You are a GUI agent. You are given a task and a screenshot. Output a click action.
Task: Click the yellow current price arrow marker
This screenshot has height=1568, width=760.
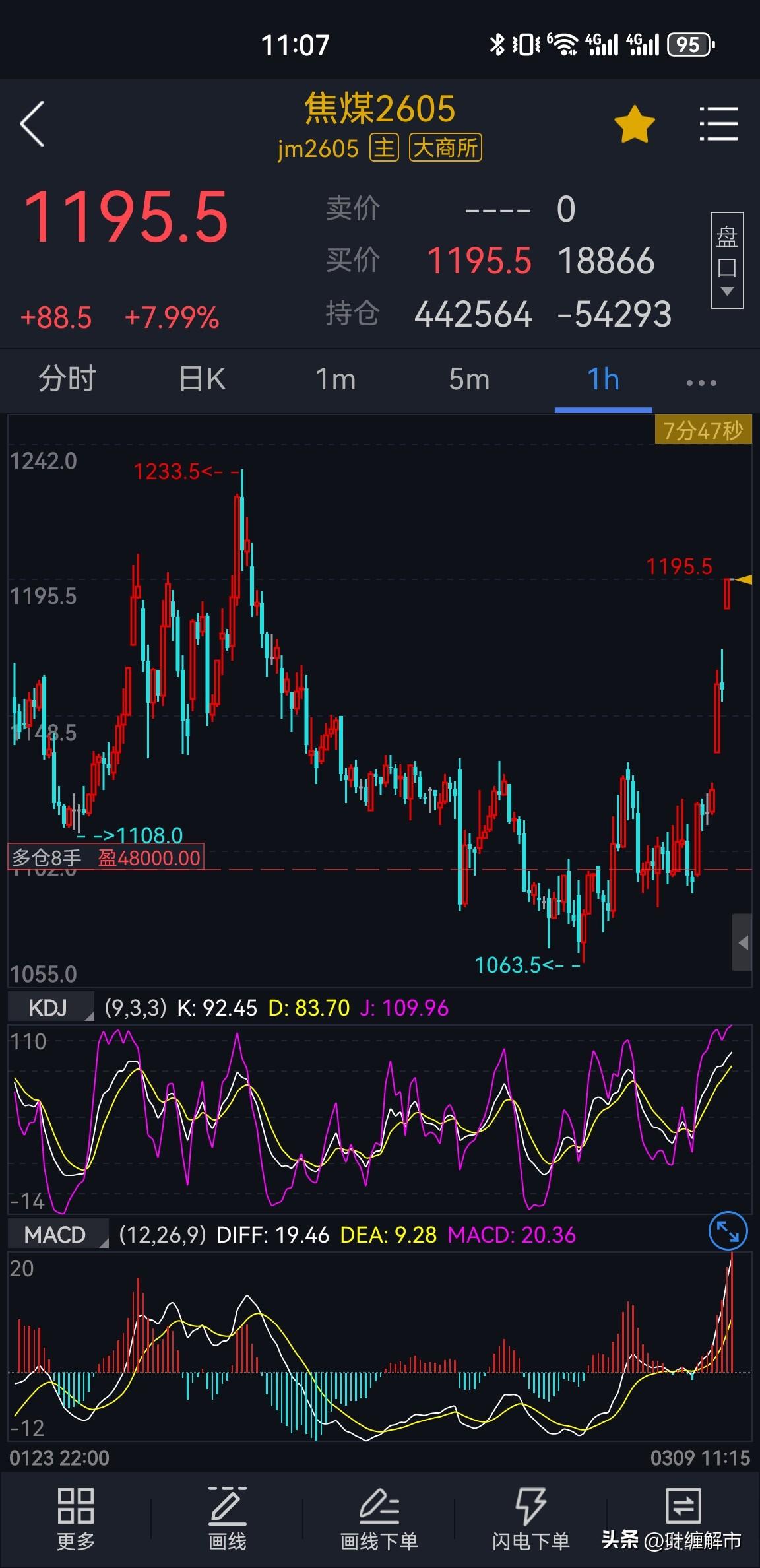point(744,579)
